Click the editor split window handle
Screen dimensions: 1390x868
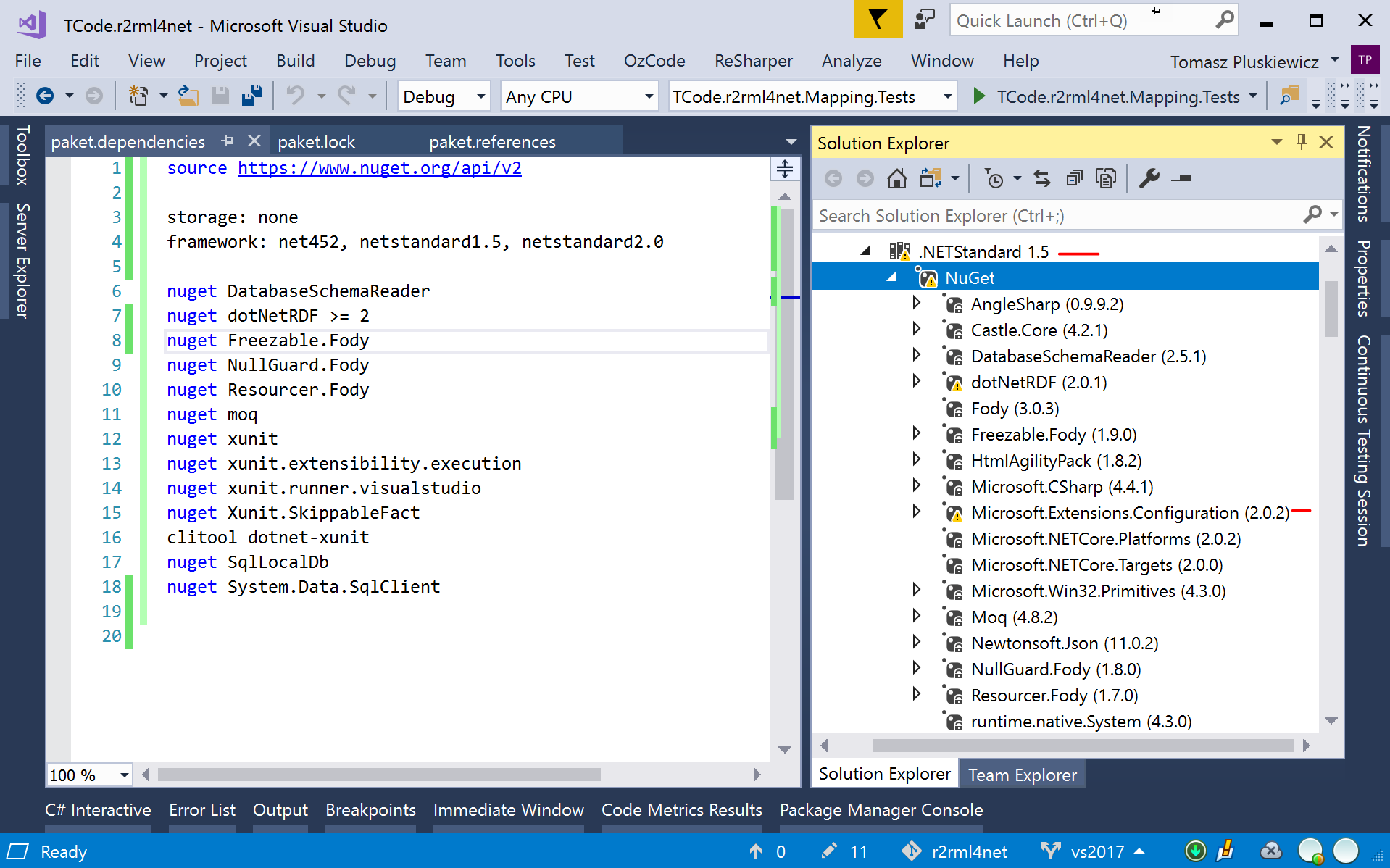(x=785, y=169)
